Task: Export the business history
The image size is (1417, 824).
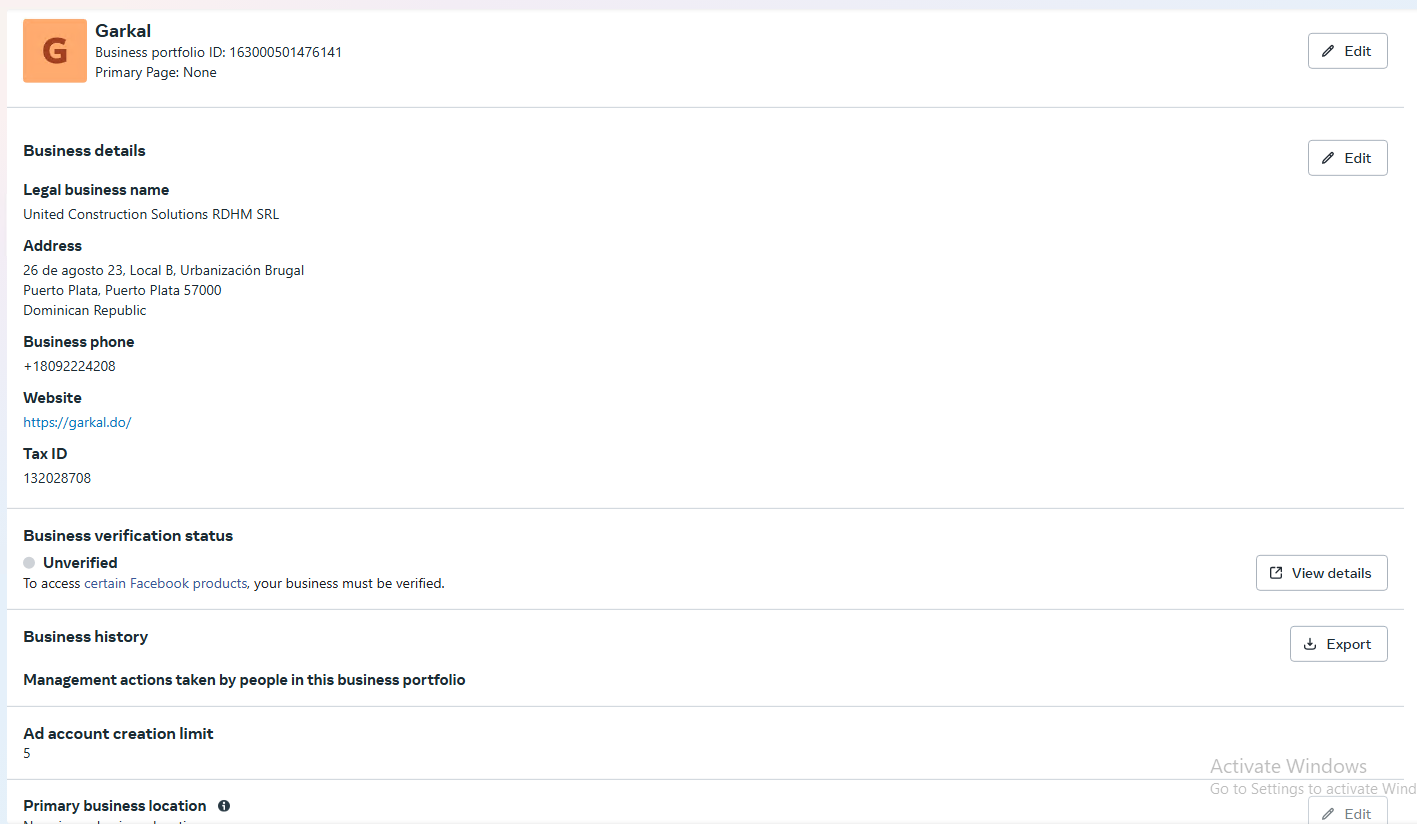Action: pyautogui.click(x=1338, y=644)
